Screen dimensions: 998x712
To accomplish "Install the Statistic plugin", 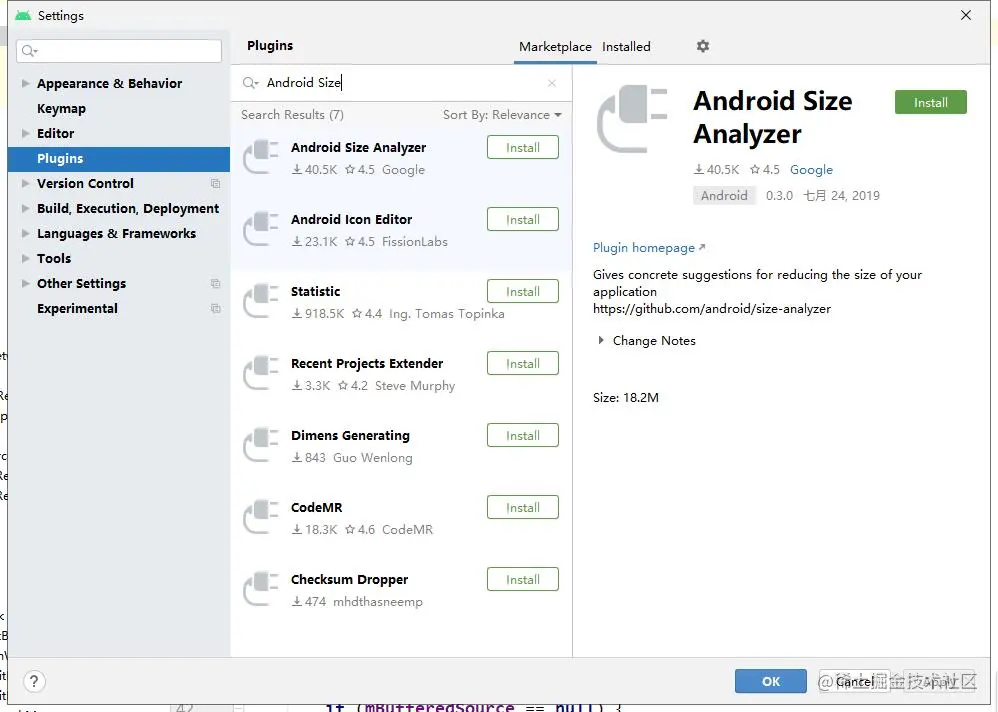I will [523, 291].
